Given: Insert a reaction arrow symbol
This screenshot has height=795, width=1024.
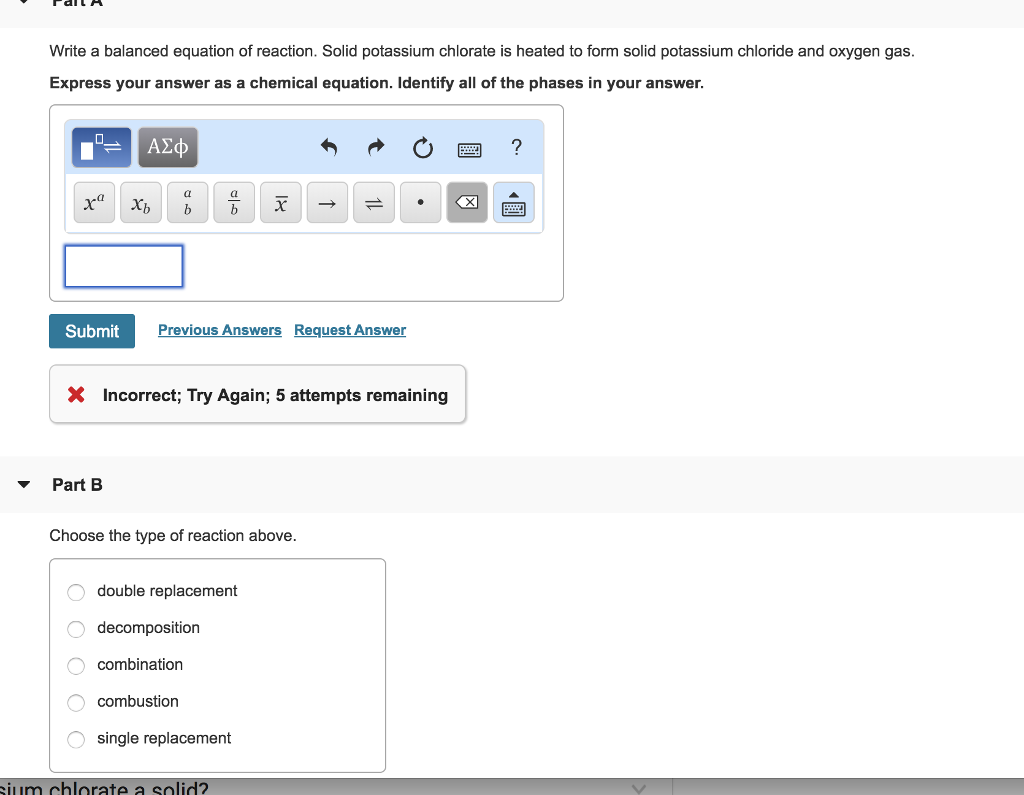Looking at the screenshot, I should tap(327, 202).
